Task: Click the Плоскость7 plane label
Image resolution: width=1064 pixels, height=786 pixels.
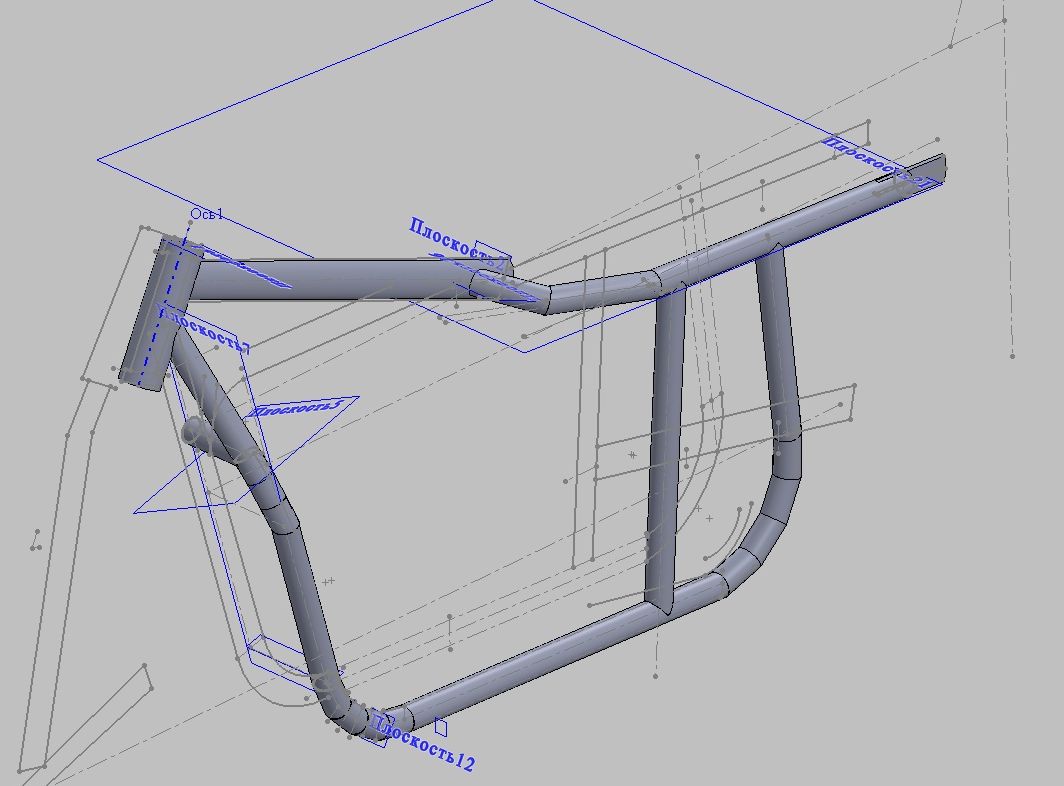Action: pos(207,331)
